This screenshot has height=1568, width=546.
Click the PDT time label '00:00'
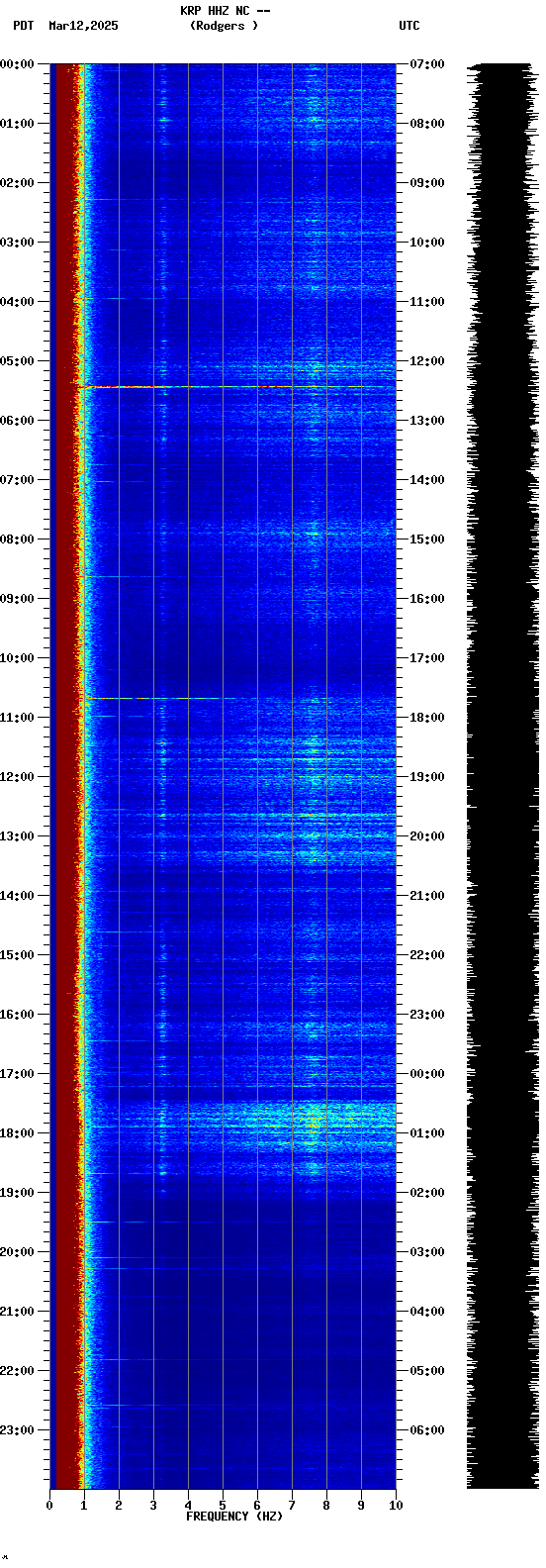coord(17,64)
